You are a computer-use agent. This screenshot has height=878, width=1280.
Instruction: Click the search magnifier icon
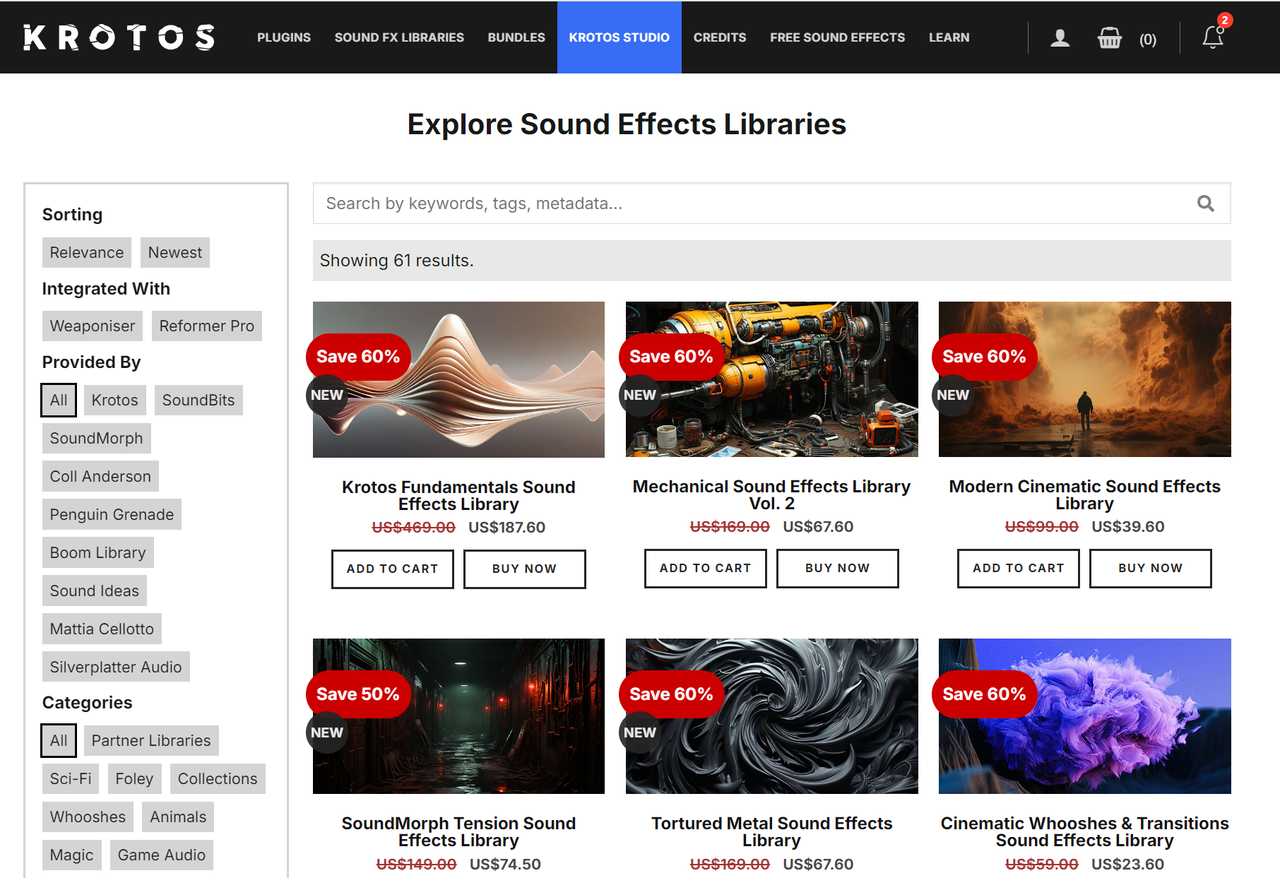tap(1205, 202)
